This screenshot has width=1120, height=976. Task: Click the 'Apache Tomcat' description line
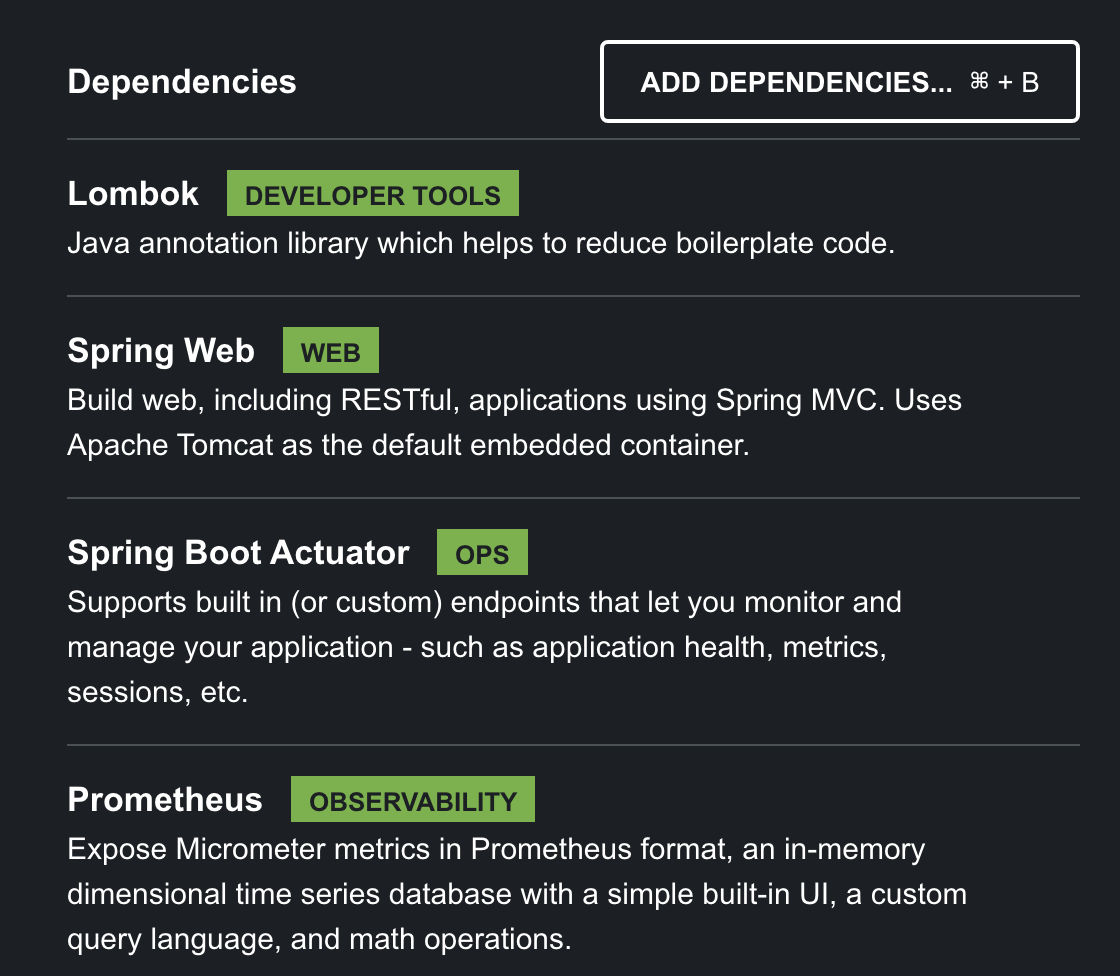tap(408, 444)
